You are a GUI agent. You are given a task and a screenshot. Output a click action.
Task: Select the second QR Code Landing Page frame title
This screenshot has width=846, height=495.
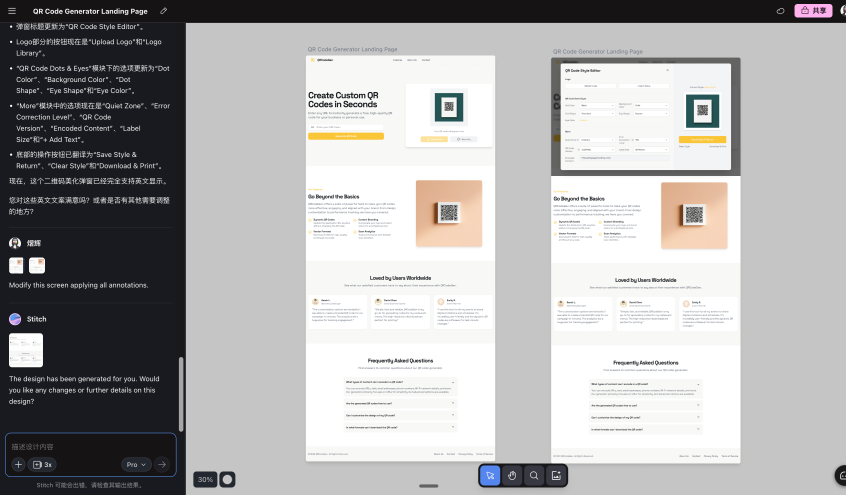click(x=596, y=51)
